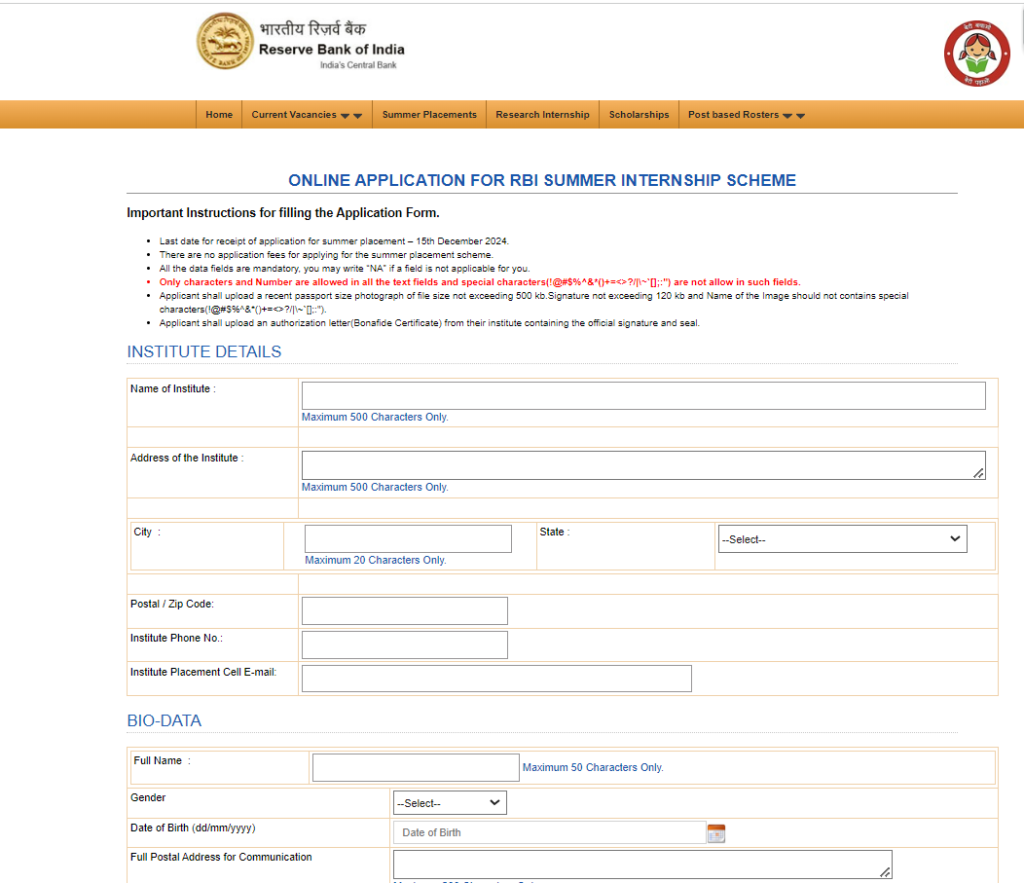Click the Reserve Bank of India emblem logo
Image resolution: width=1024 pixels, height=883 pixels.
coord(225,41)
